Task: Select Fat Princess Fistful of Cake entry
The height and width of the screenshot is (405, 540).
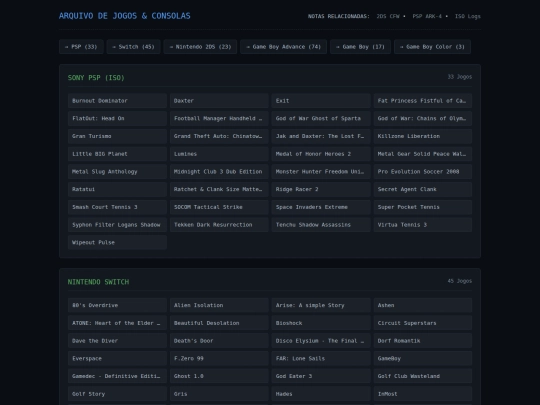Action: pyautogui.click(x=423, y=101)
